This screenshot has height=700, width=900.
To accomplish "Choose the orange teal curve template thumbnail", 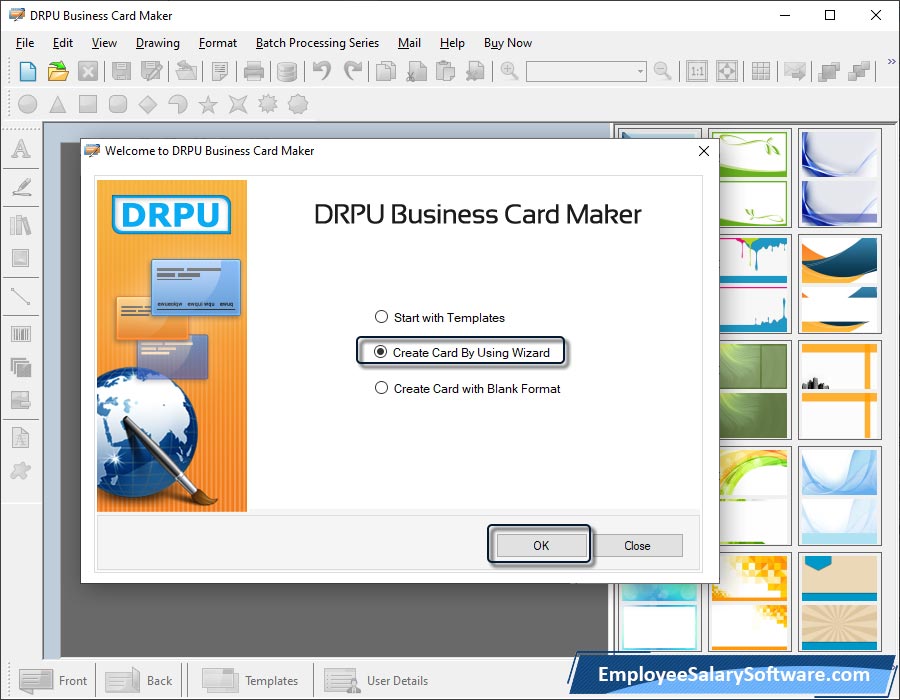I will (x=839, y=285).
